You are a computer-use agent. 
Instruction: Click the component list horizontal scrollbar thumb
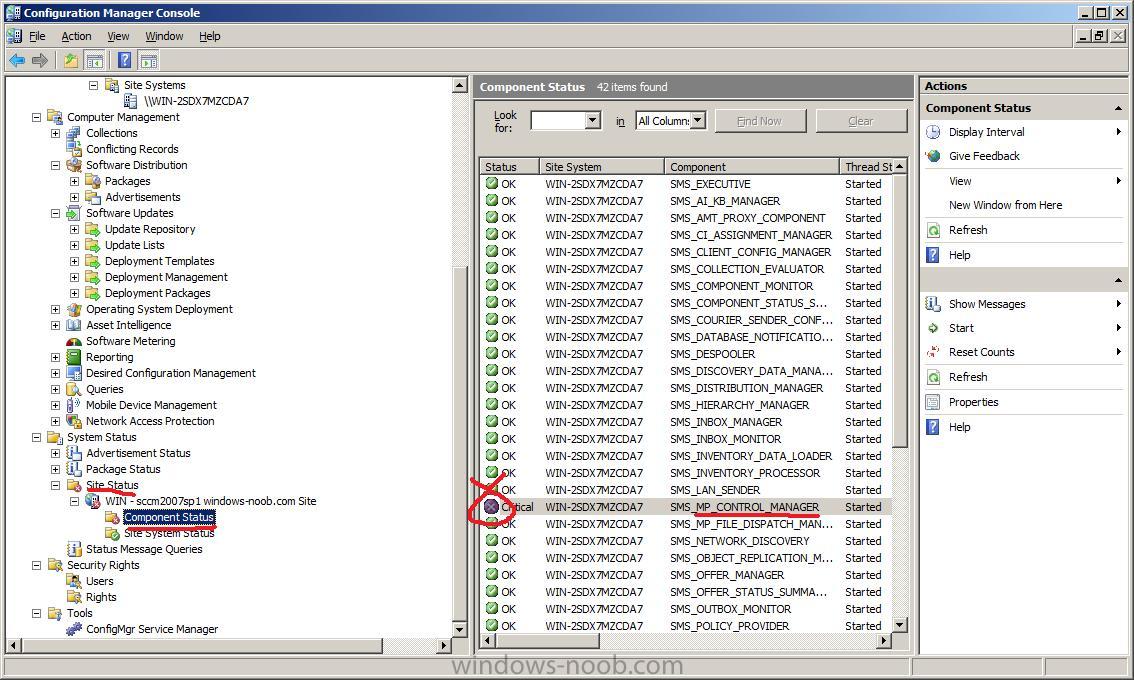(x=547, y=641)
